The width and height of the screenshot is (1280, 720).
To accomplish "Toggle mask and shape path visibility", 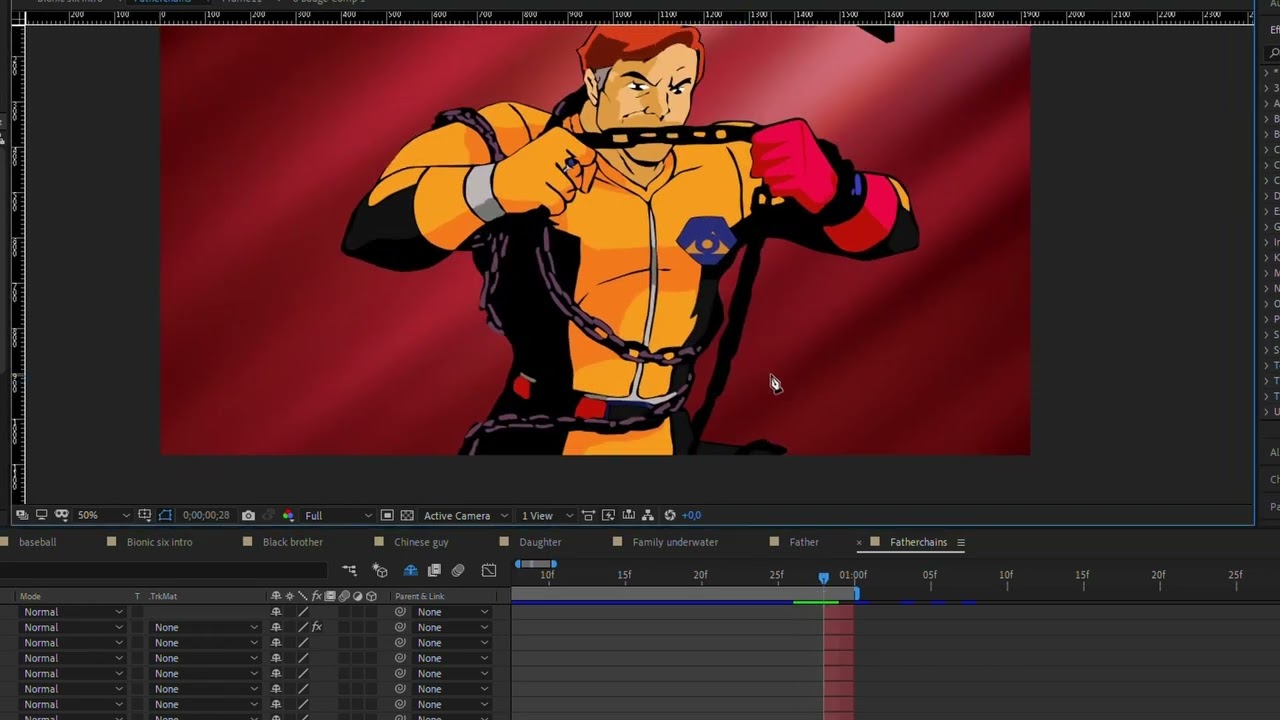I will tap(165, 515).
